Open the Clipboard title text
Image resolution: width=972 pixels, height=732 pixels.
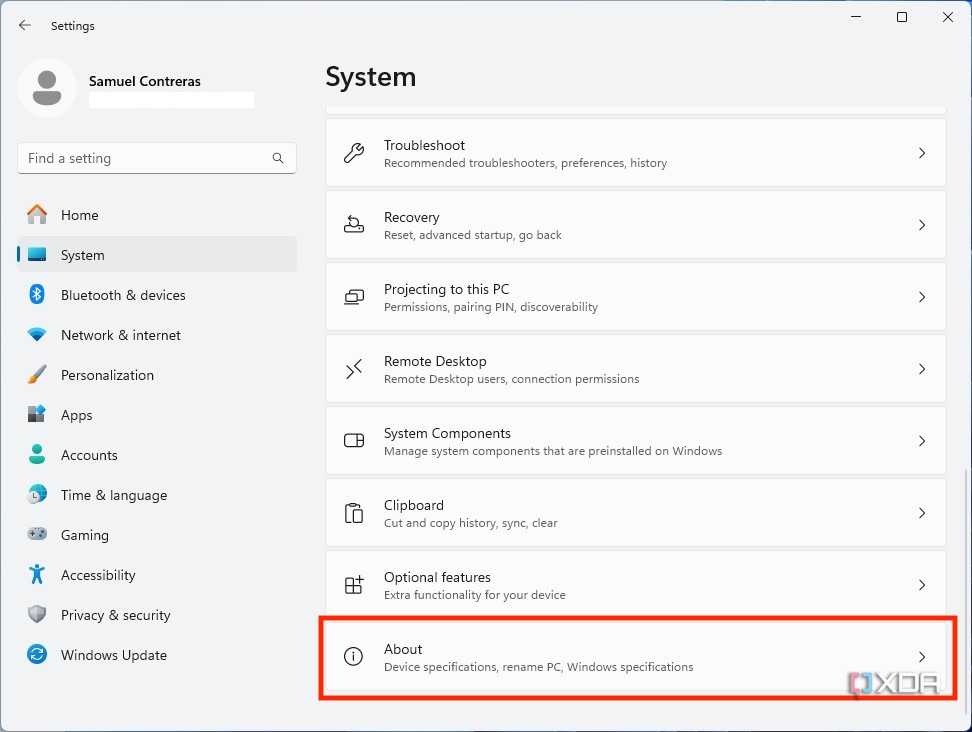pos(413,505)
